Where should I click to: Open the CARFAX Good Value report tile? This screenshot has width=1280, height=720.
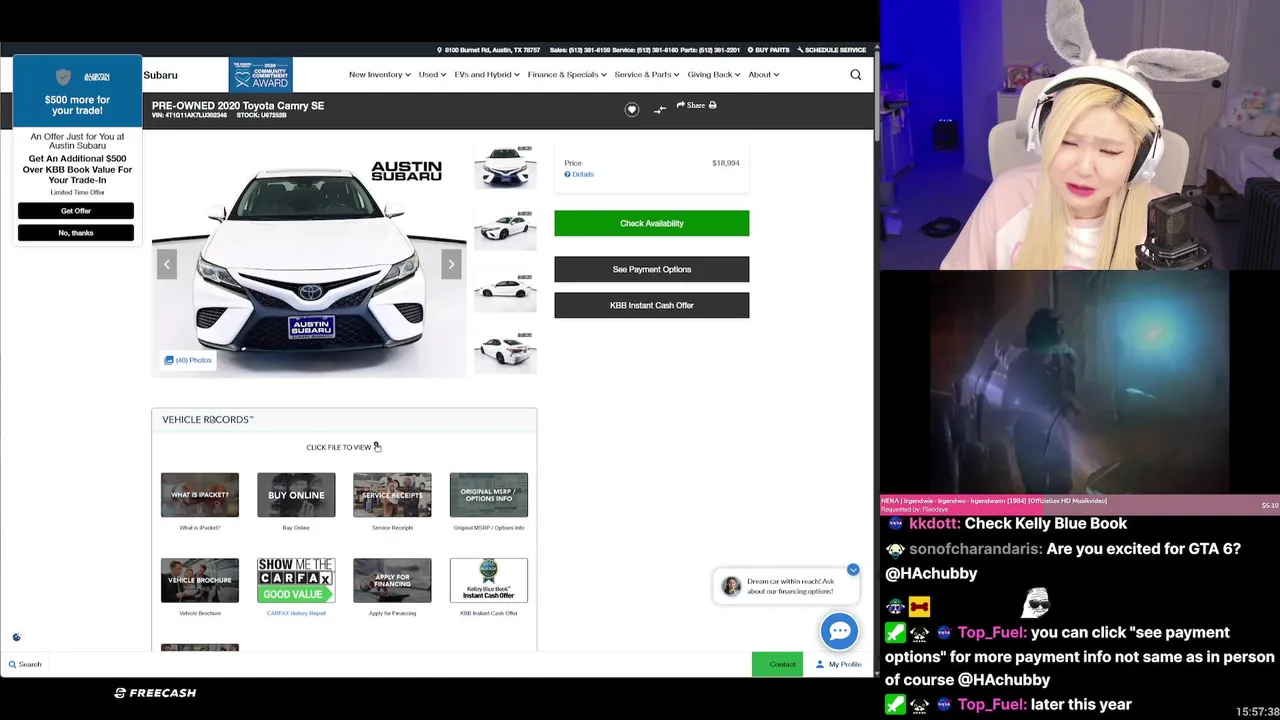(x=296, y=580)
